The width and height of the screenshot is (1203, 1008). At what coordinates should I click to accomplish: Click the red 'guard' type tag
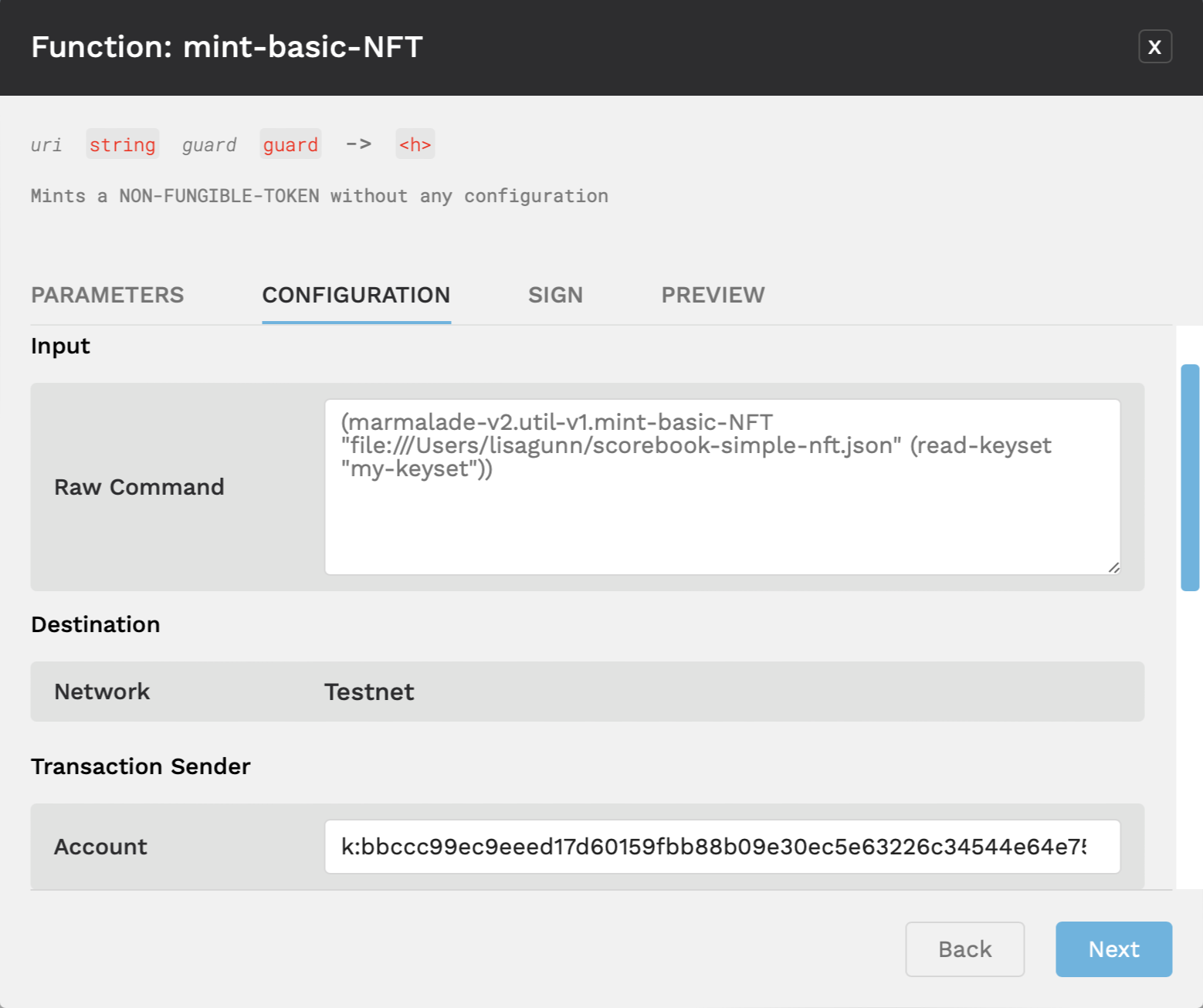click(290, 144)
